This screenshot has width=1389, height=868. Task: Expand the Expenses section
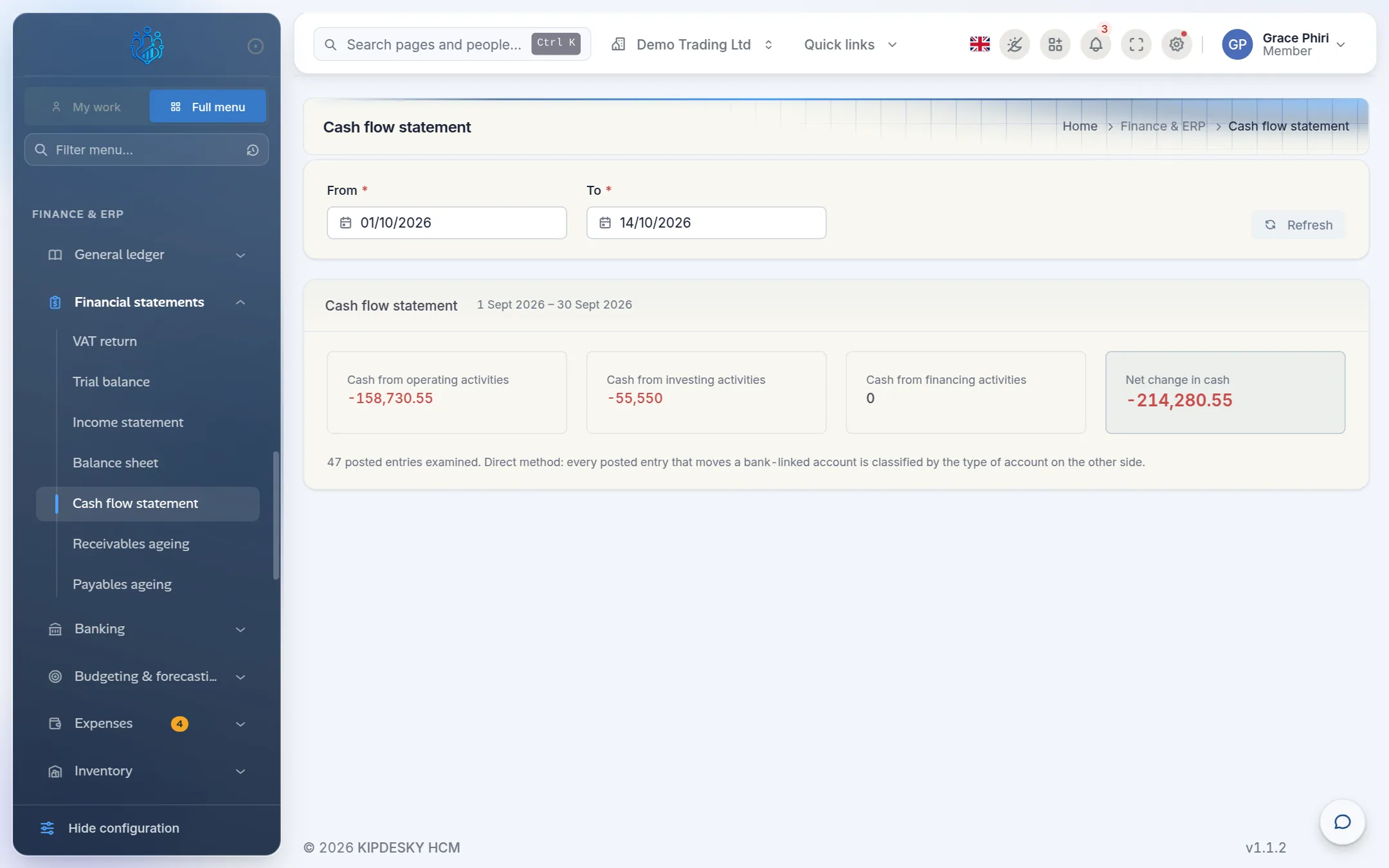pyautogui.click(x=147, y=723)
